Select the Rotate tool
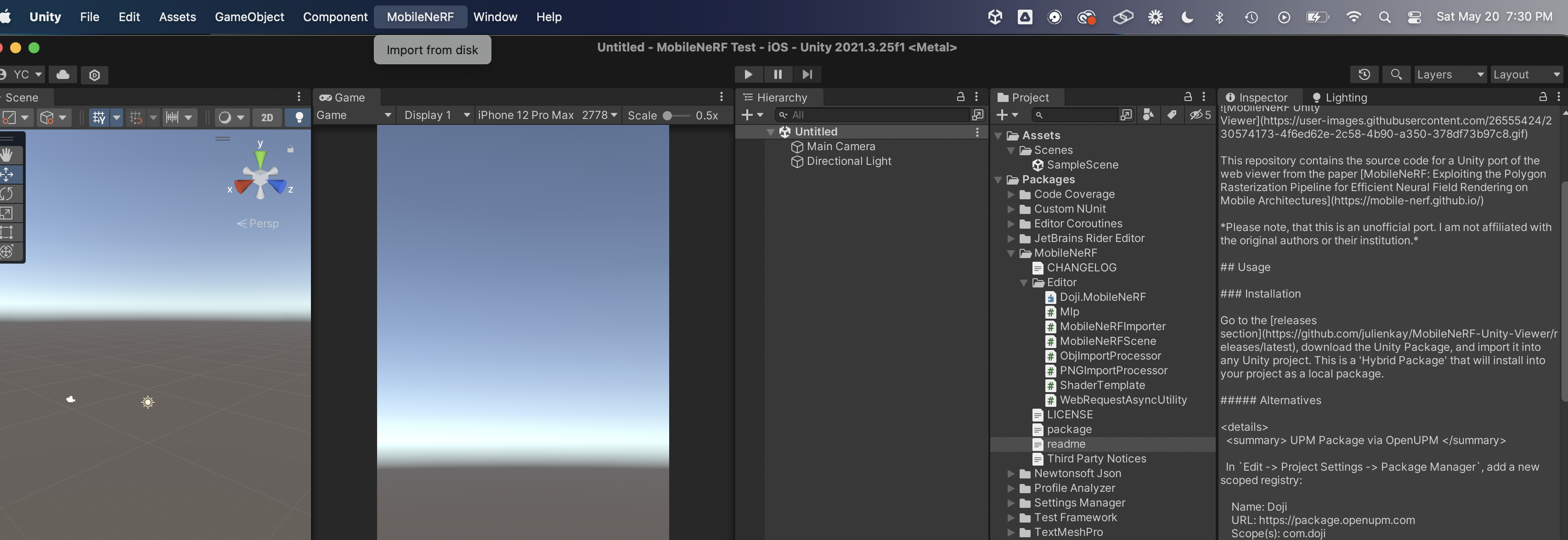 (9, 194)
